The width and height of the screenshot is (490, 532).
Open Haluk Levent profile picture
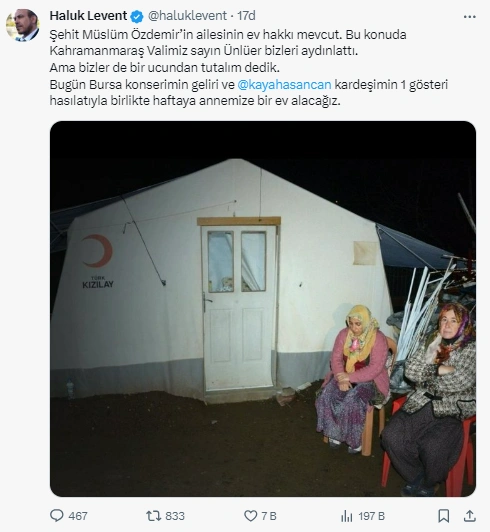tap(23, 25)
